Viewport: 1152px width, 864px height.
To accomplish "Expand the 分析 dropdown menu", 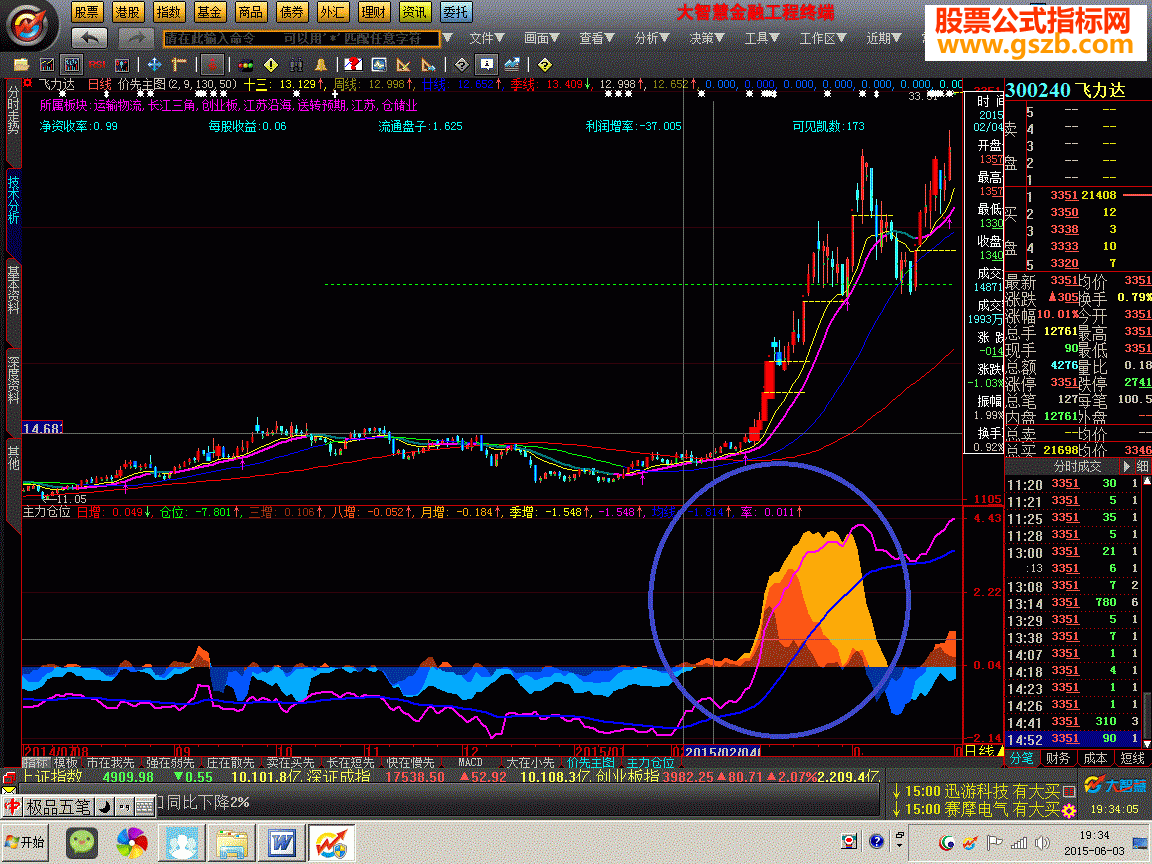I will pos(651,38).
